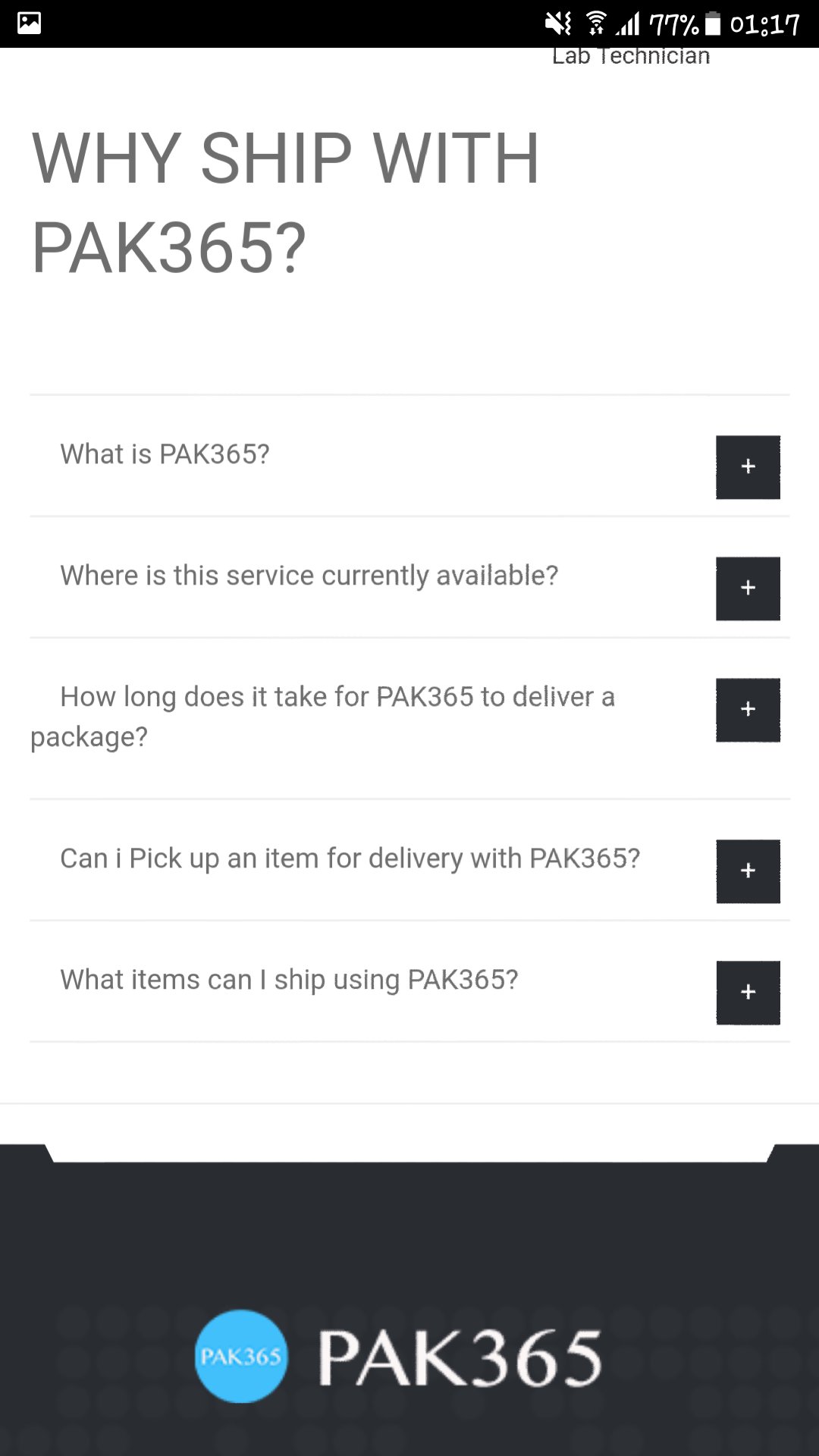Tap 'What items can I ship using PAK365?' text
The height and width of the screenshot is (1456, 819).
pyautogui.click(x=289, y=980)
